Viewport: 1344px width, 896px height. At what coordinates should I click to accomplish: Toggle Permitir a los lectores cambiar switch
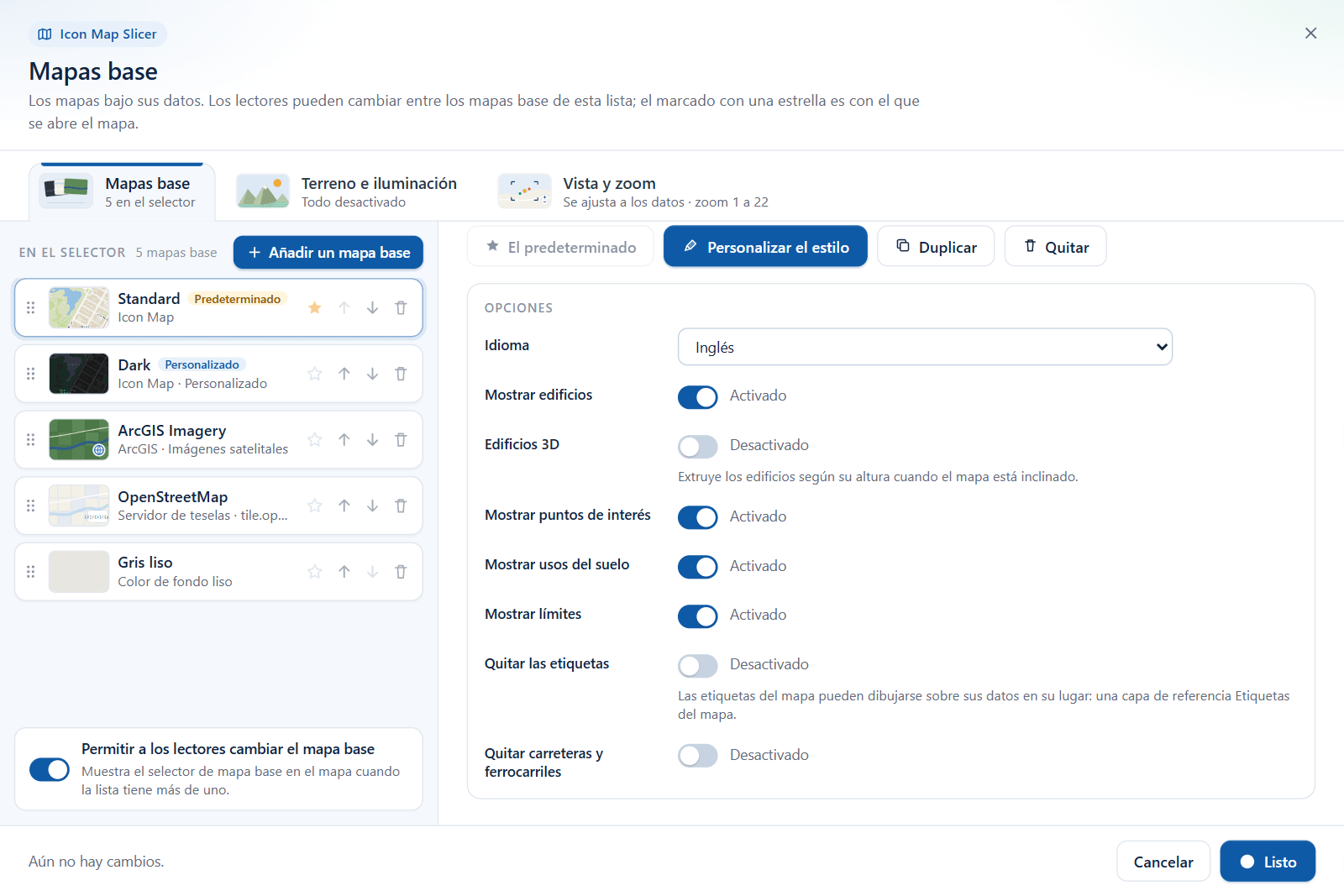click(x=50, y=769)
